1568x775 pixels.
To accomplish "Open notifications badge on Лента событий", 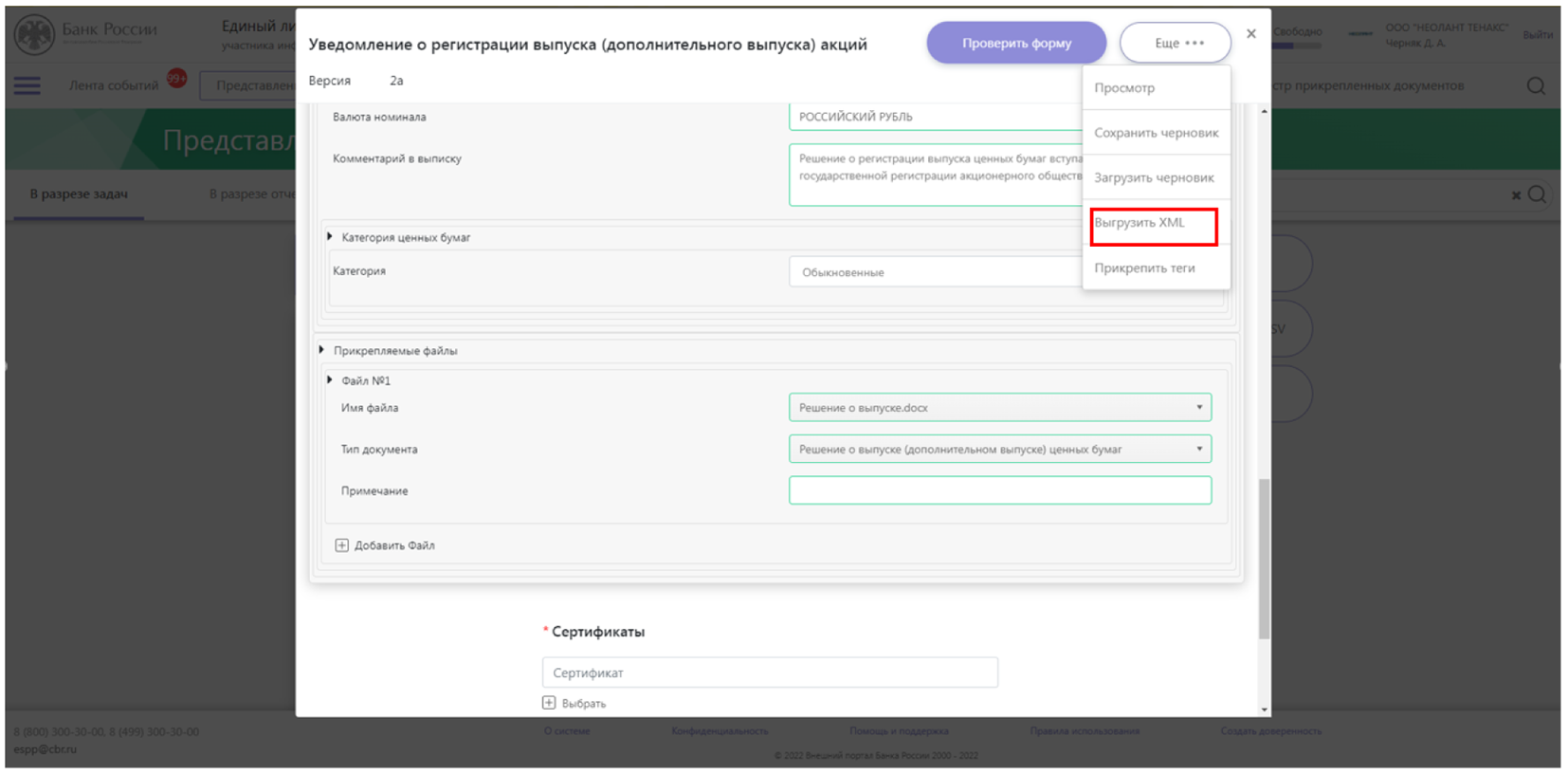I will click(176, 78).
